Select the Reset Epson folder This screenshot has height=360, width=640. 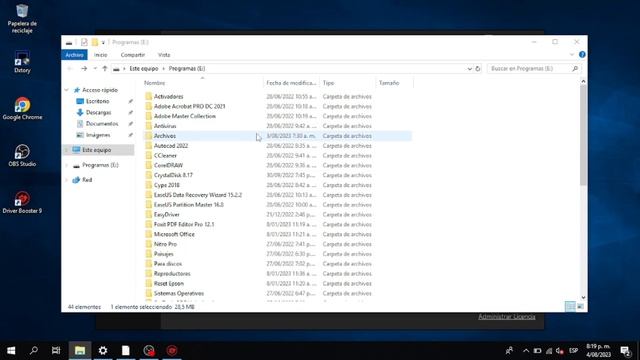click(169, 283)
